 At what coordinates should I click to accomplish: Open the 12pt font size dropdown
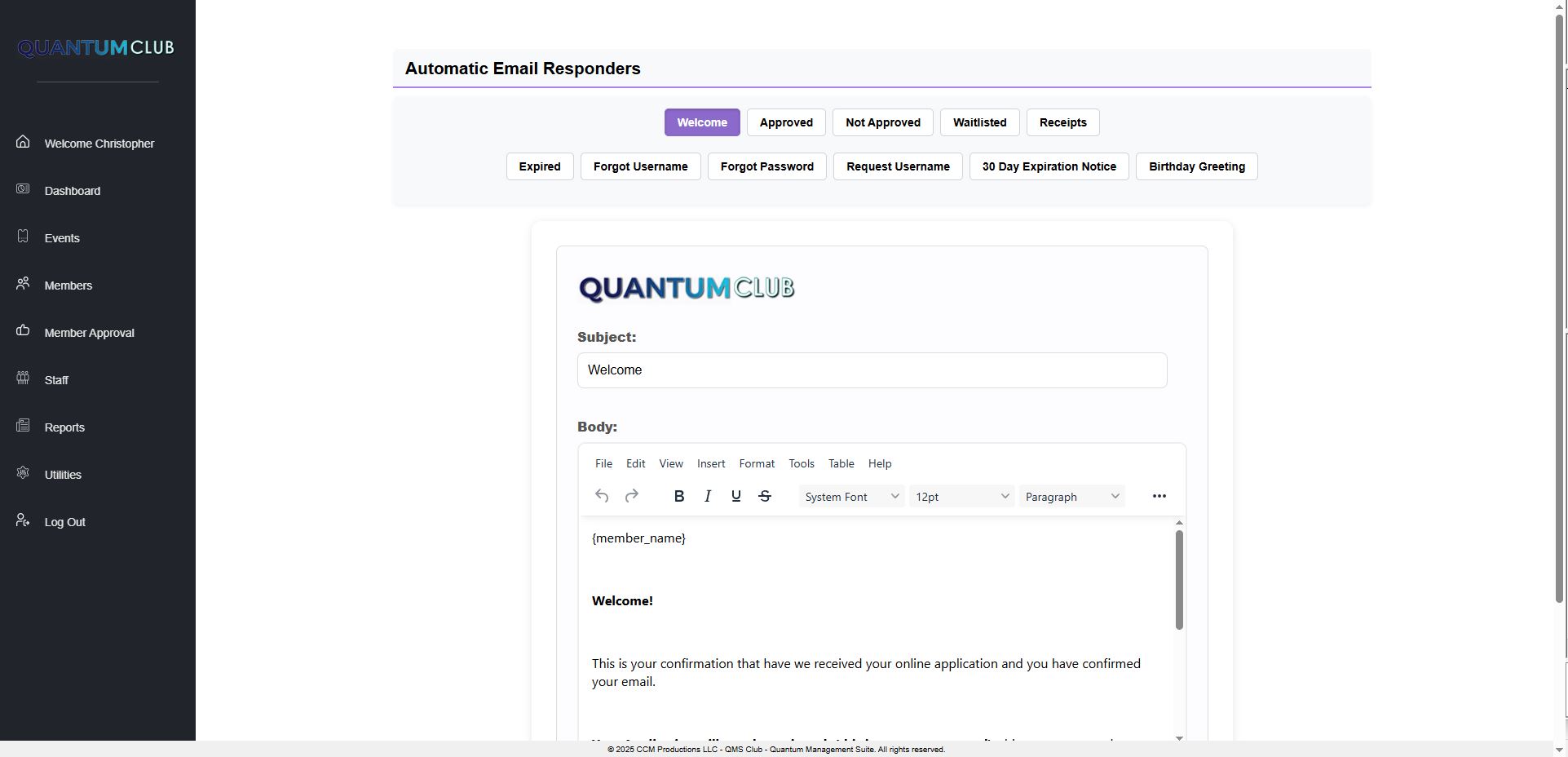click(x=961, y=496)
